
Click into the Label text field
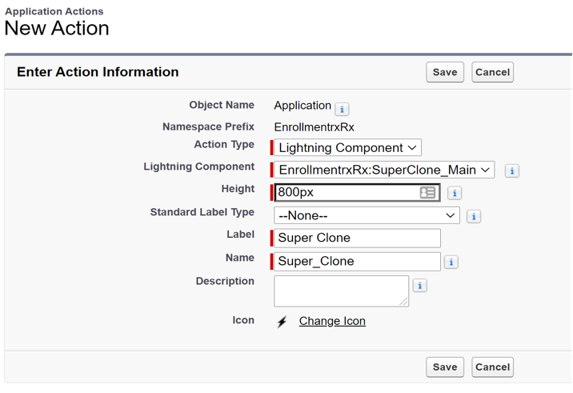point(357,238)
